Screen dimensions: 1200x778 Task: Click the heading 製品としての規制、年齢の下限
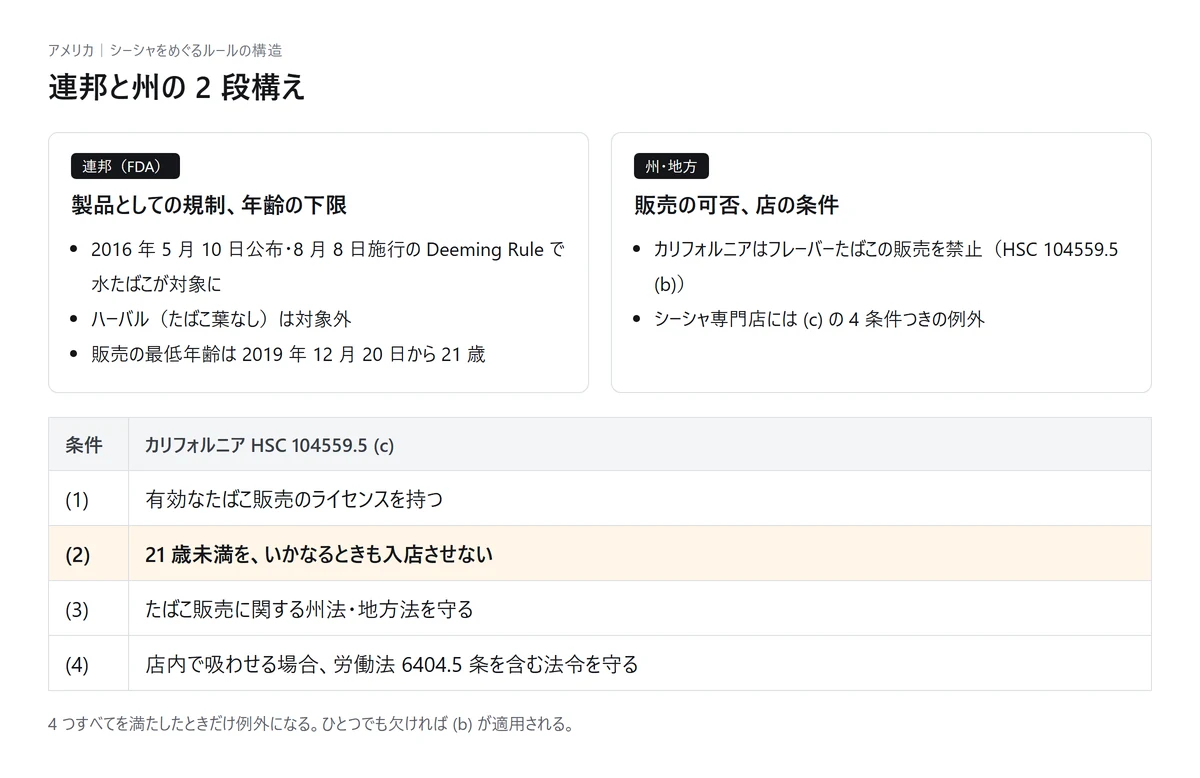(x=209, y=206)
